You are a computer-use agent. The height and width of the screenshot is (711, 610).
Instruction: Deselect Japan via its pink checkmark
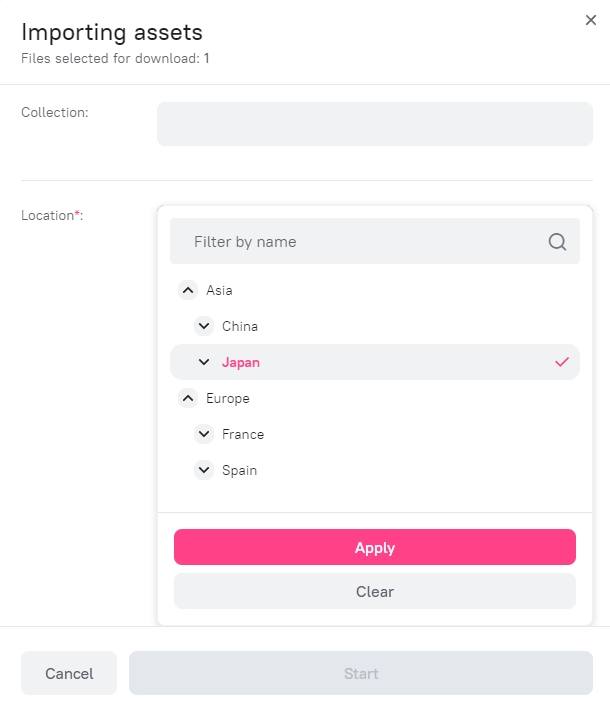561,362
